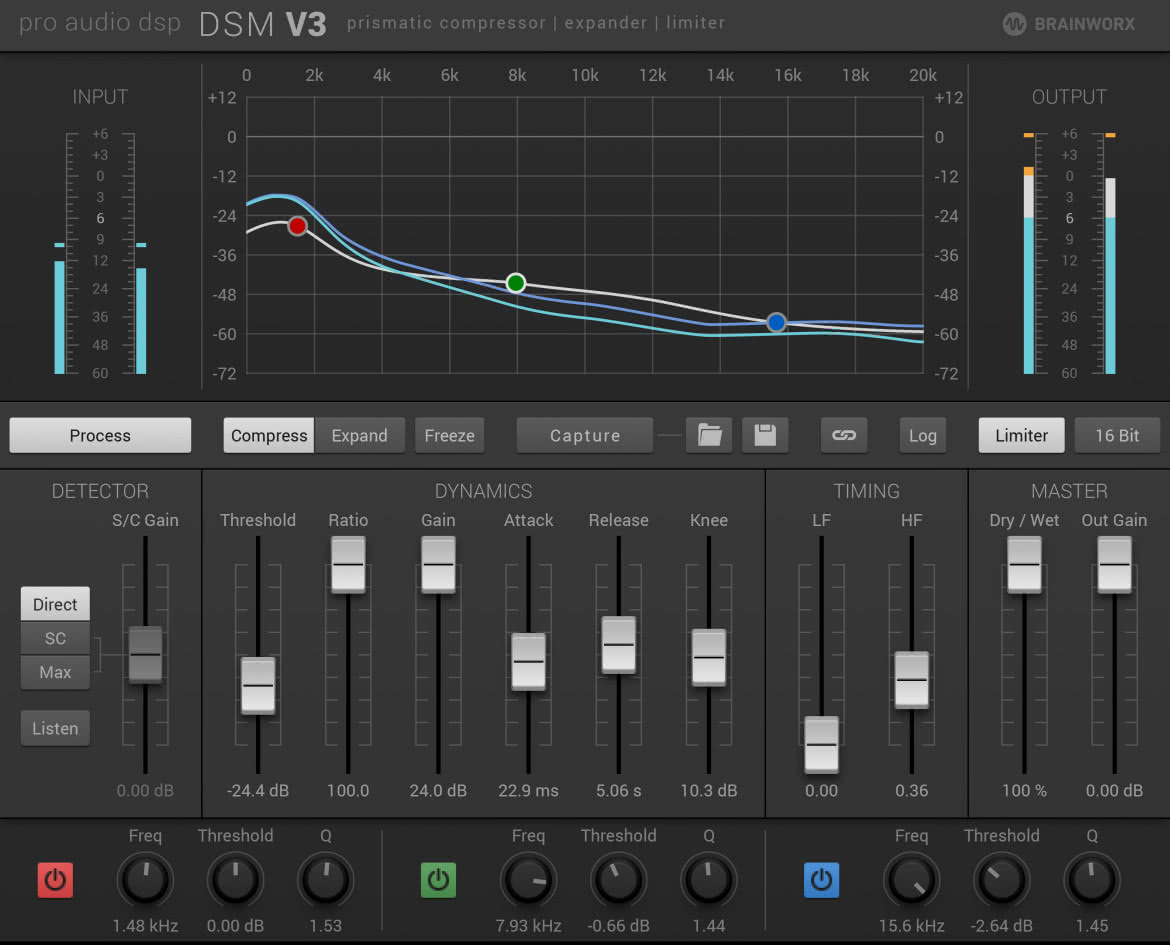Click the 15.6 kHz frequency value
Image resolution: width=1170 pixels, height=945 pixels.
[x=912, y=926]
